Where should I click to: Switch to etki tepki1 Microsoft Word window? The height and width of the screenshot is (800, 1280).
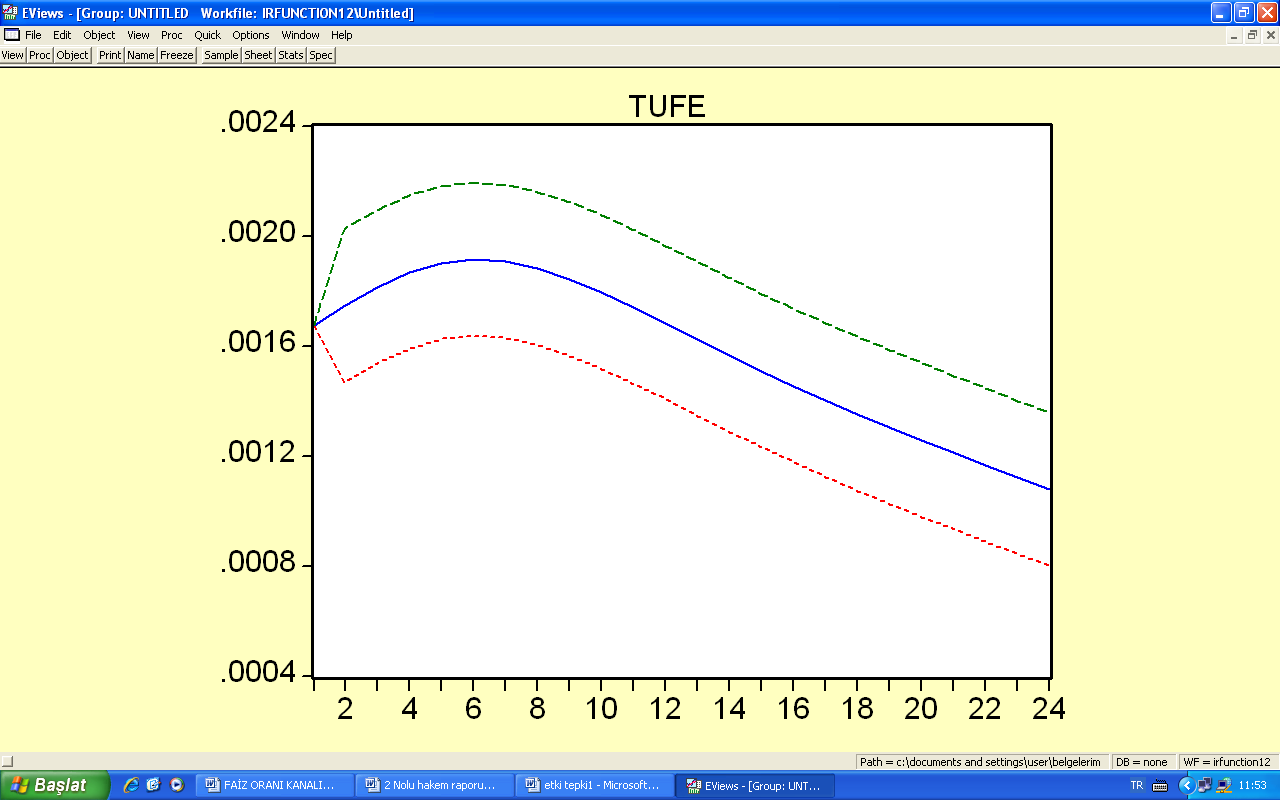(594, 785)
